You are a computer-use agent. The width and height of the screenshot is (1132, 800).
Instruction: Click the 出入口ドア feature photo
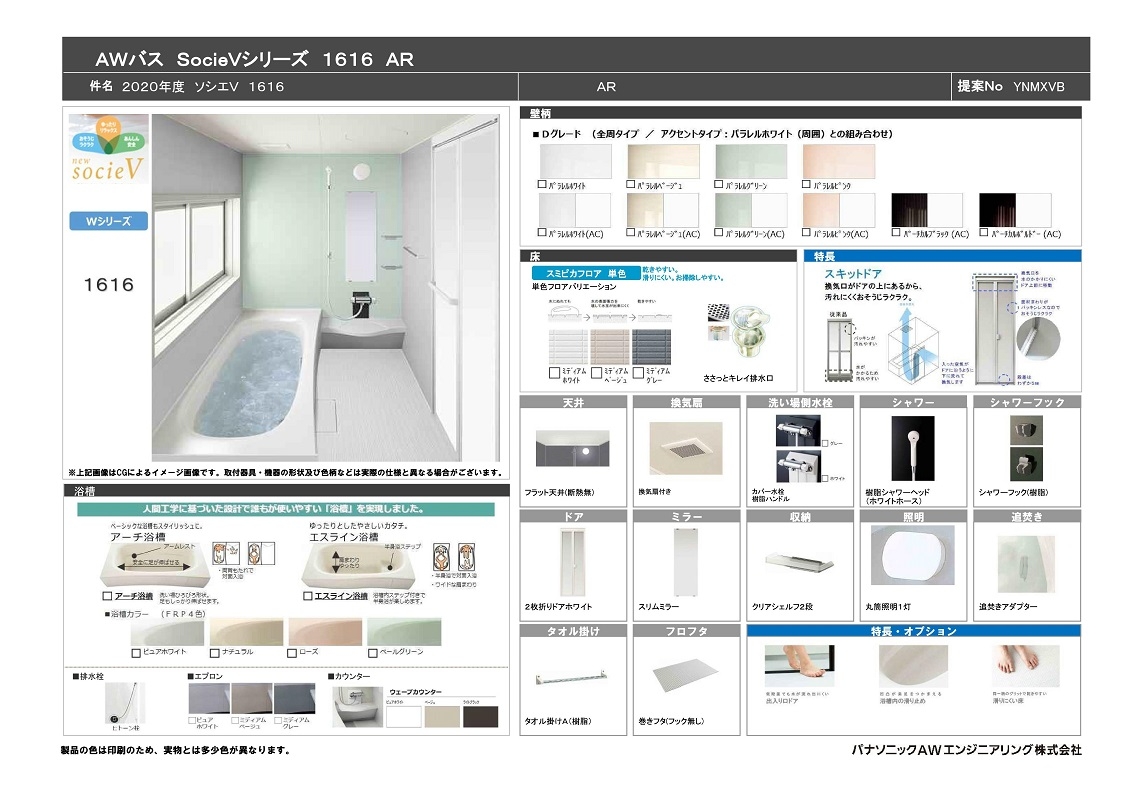point(799,666)
